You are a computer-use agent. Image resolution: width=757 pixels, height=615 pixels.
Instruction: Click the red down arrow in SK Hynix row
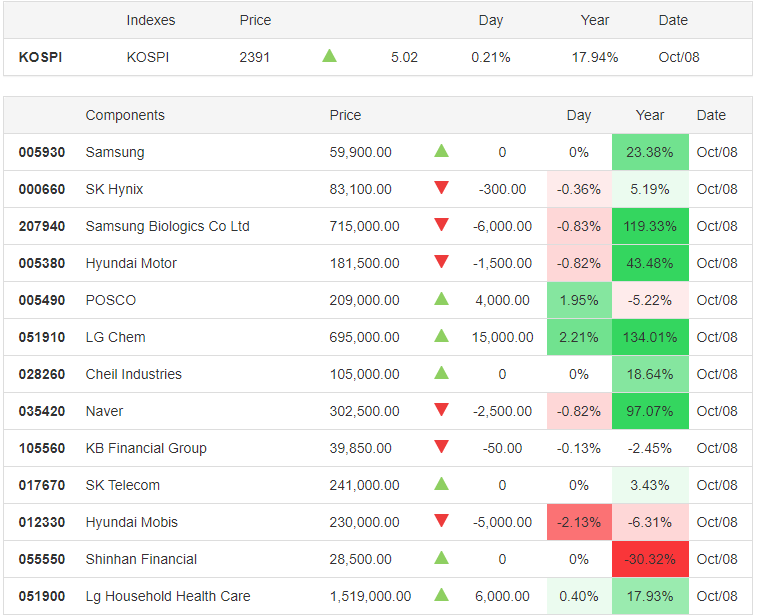441,187
